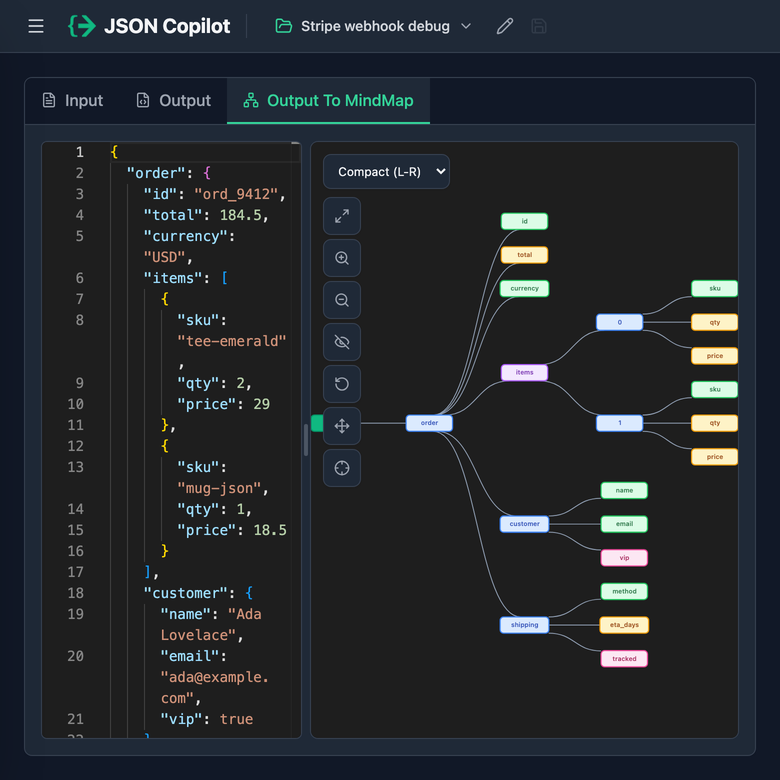This screenshot has width=780, height=780.
Task: Select the name node
Action: [x=624, y=490]
